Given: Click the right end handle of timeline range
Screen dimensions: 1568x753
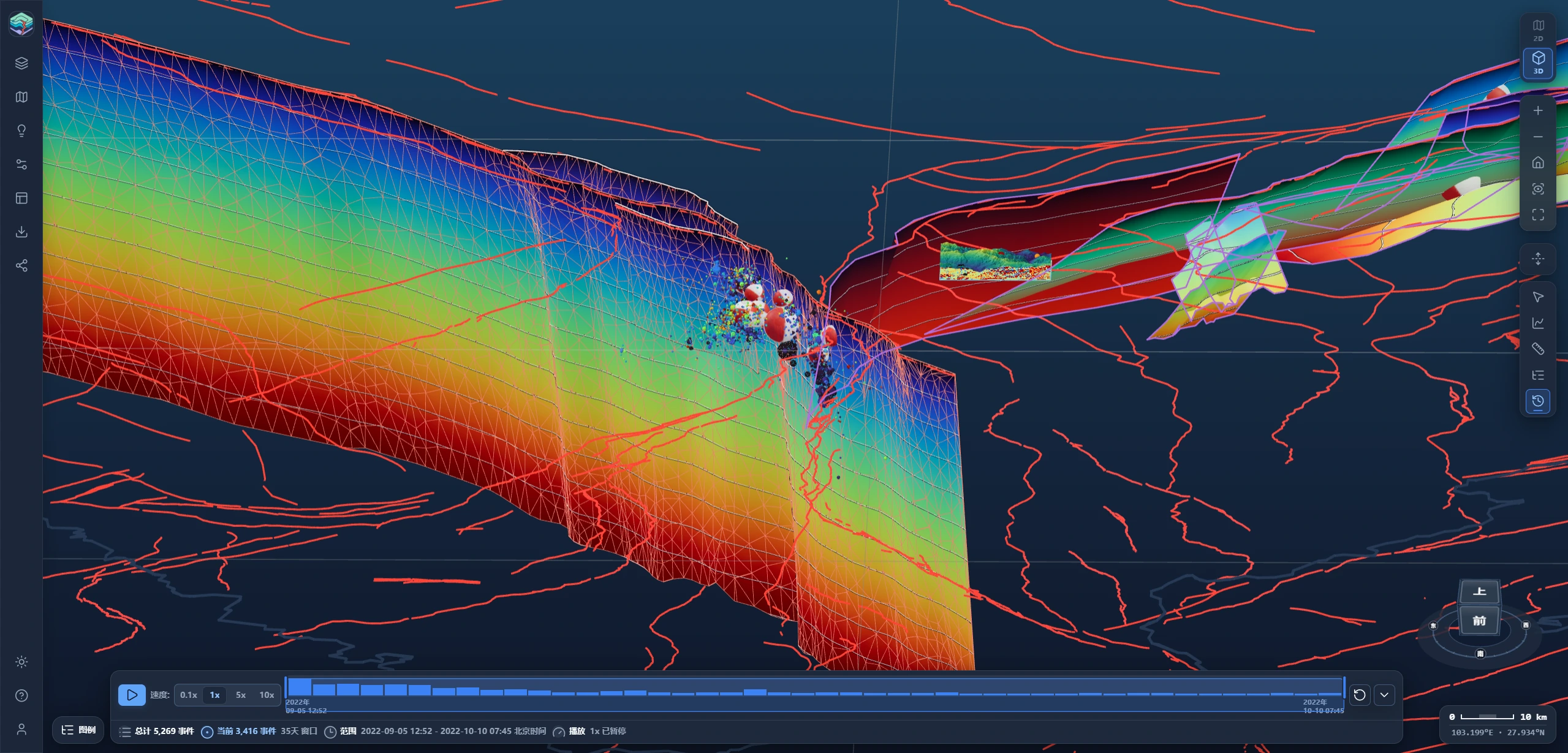Looking at the screenshot, I should coord(1344,687).
